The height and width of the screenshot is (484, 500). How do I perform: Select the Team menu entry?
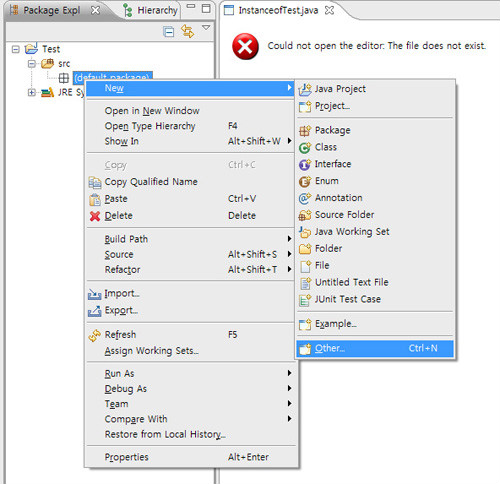190,404
